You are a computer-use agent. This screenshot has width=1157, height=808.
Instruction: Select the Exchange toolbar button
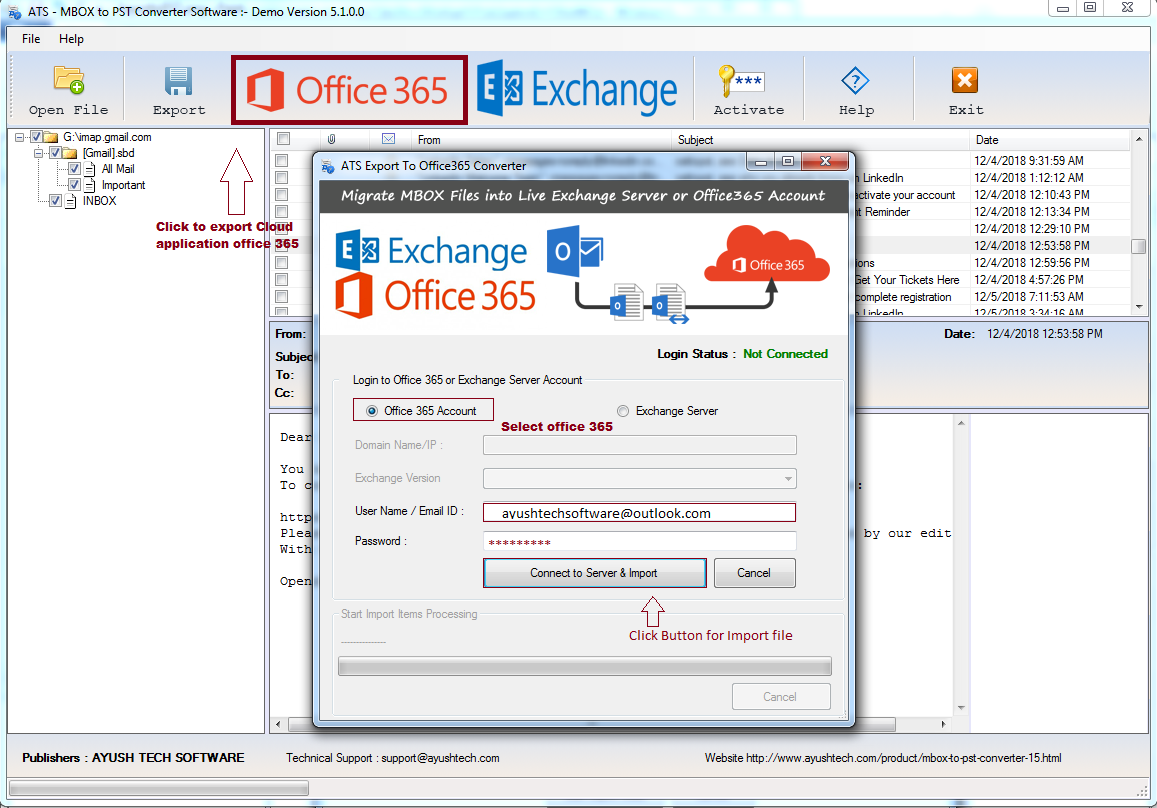(577, 89)
